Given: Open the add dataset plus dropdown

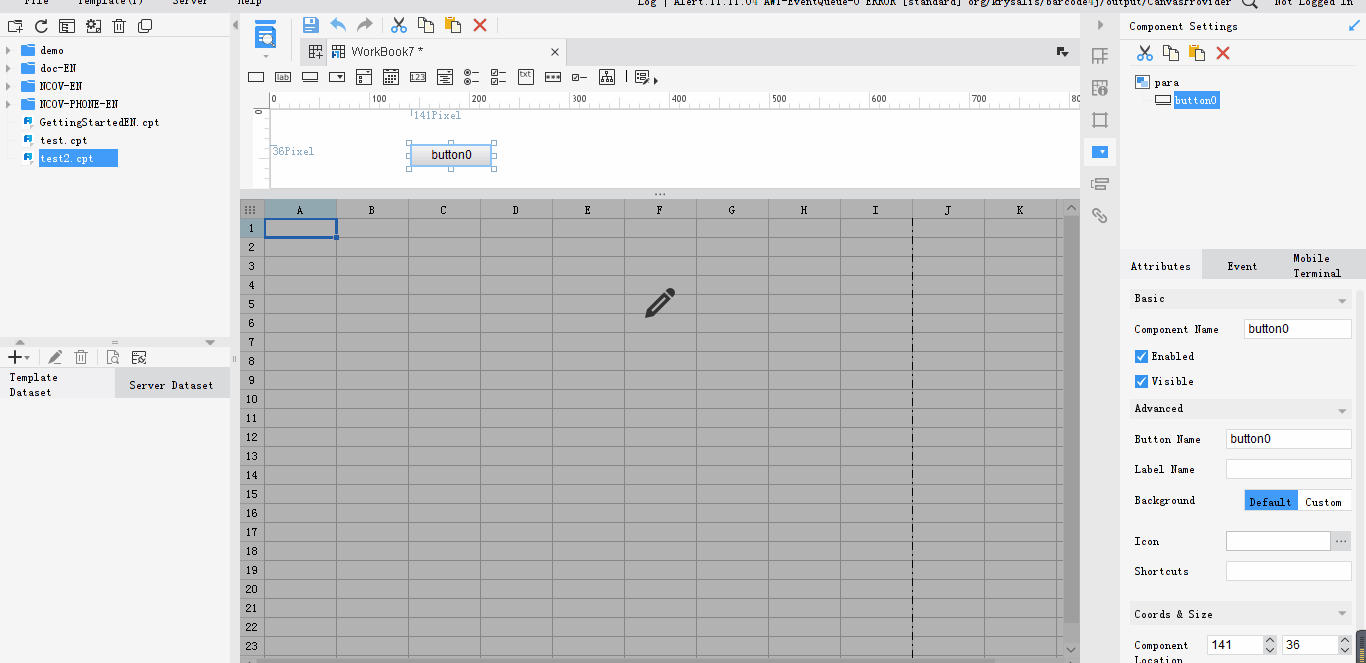Looking at the screenshot, I should (19, 357).
